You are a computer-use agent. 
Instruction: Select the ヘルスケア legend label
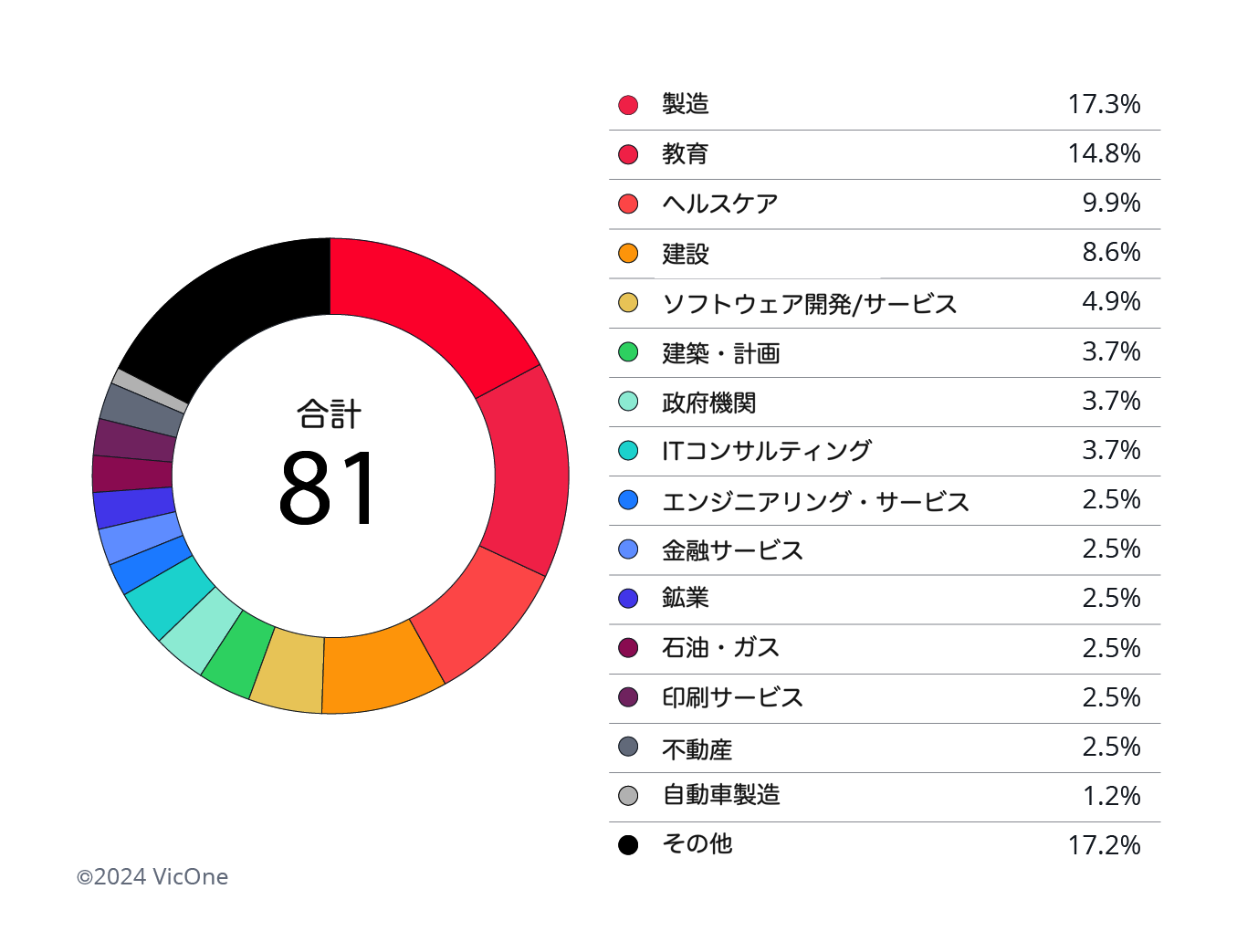[719, 204]
